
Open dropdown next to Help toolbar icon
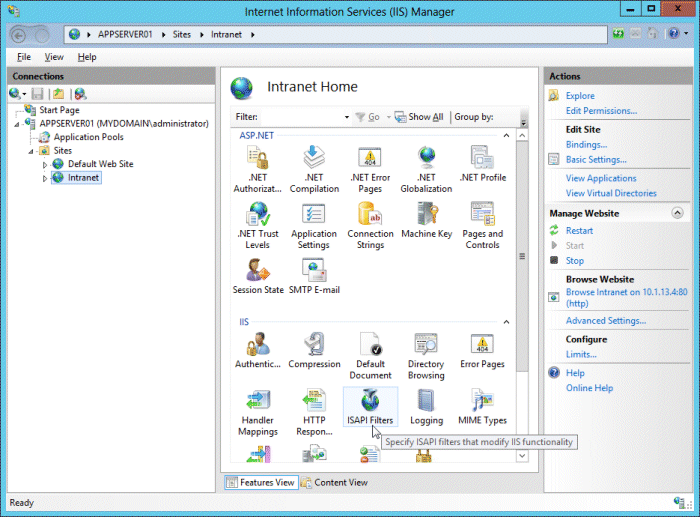tap(686, 33)
